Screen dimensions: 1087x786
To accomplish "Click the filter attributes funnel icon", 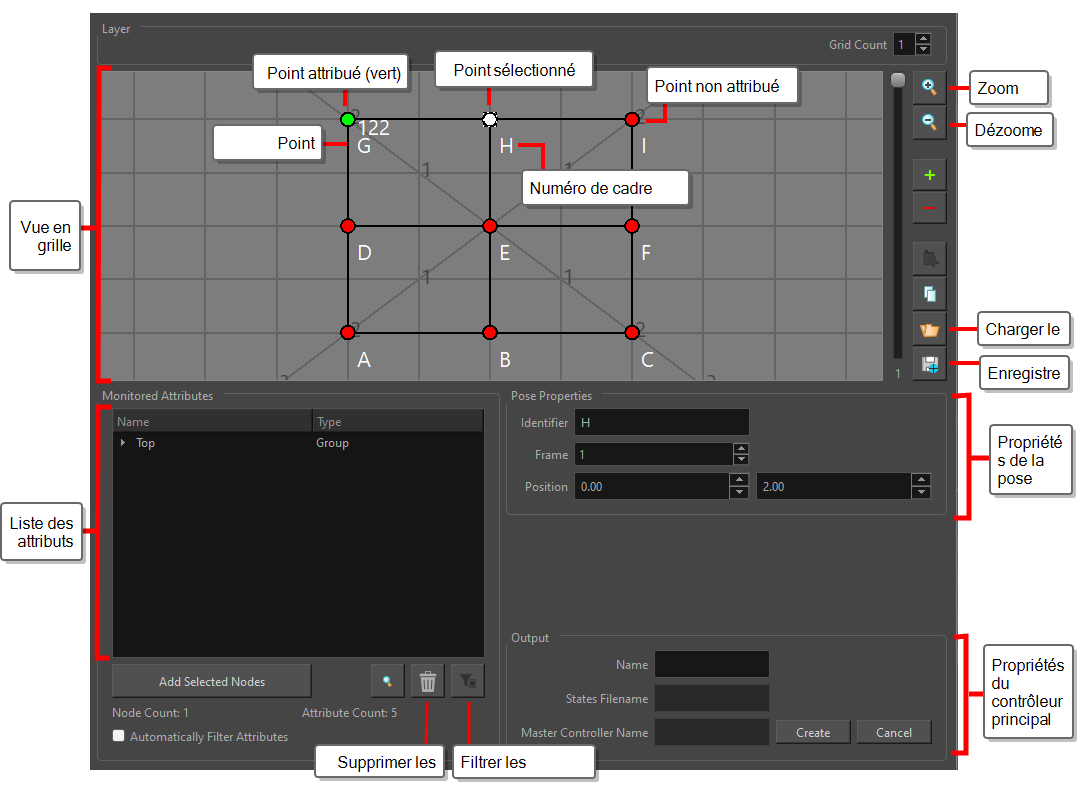I will coord(467,682).
